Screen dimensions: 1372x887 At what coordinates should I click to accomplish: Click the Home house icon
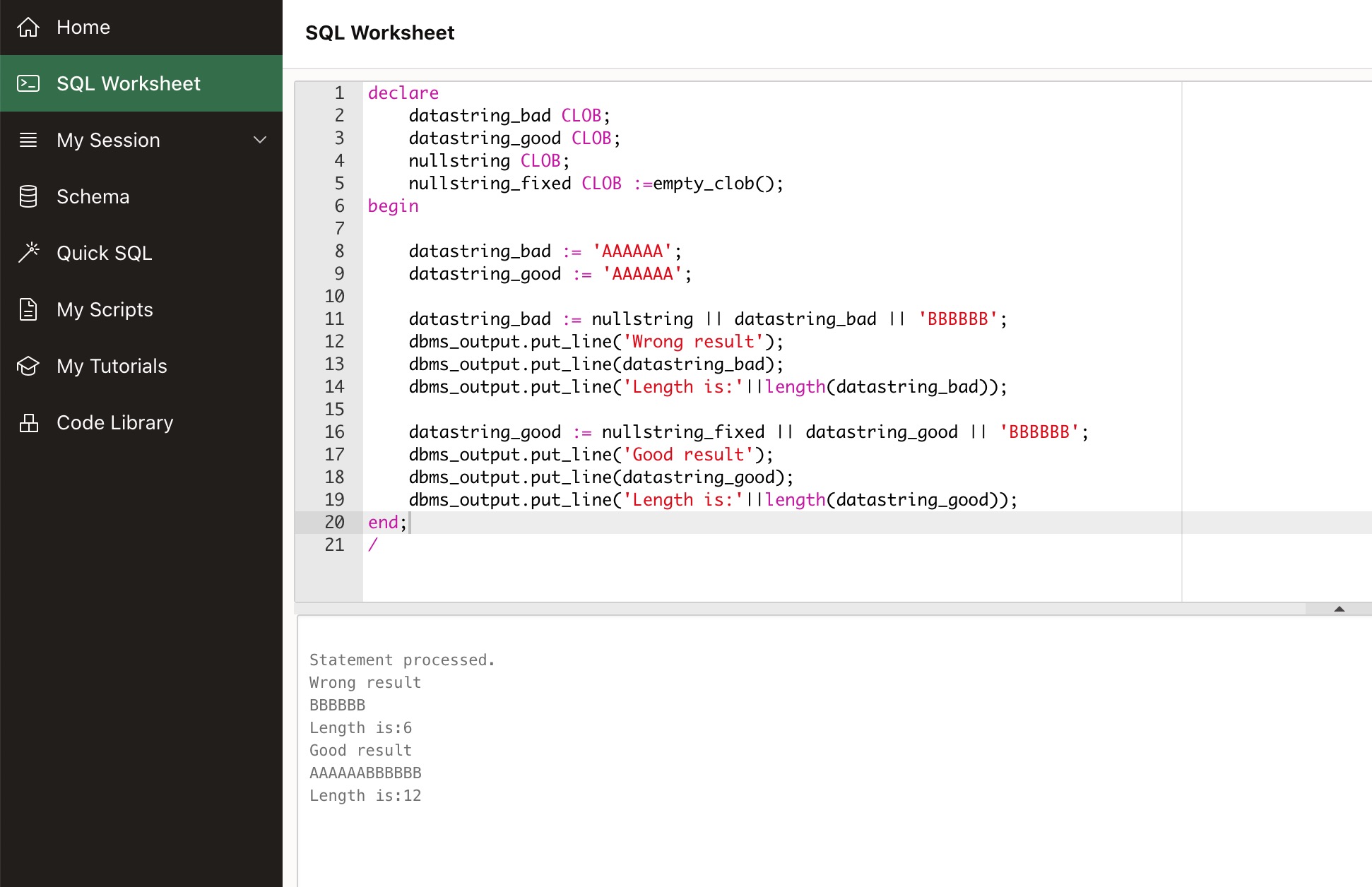point(28,27)
